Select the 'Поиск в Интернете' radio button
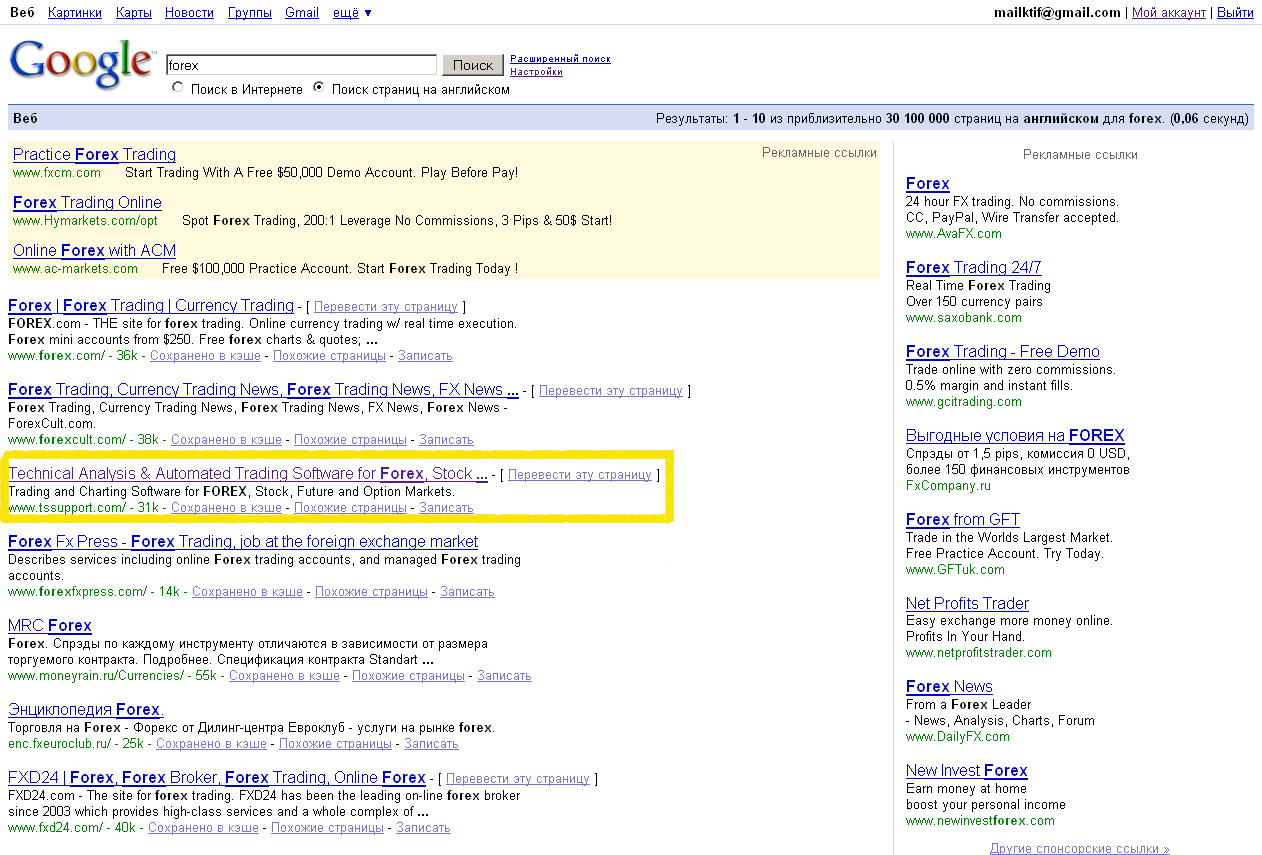This screenshot has width=1262, height=855. (178, 88)
